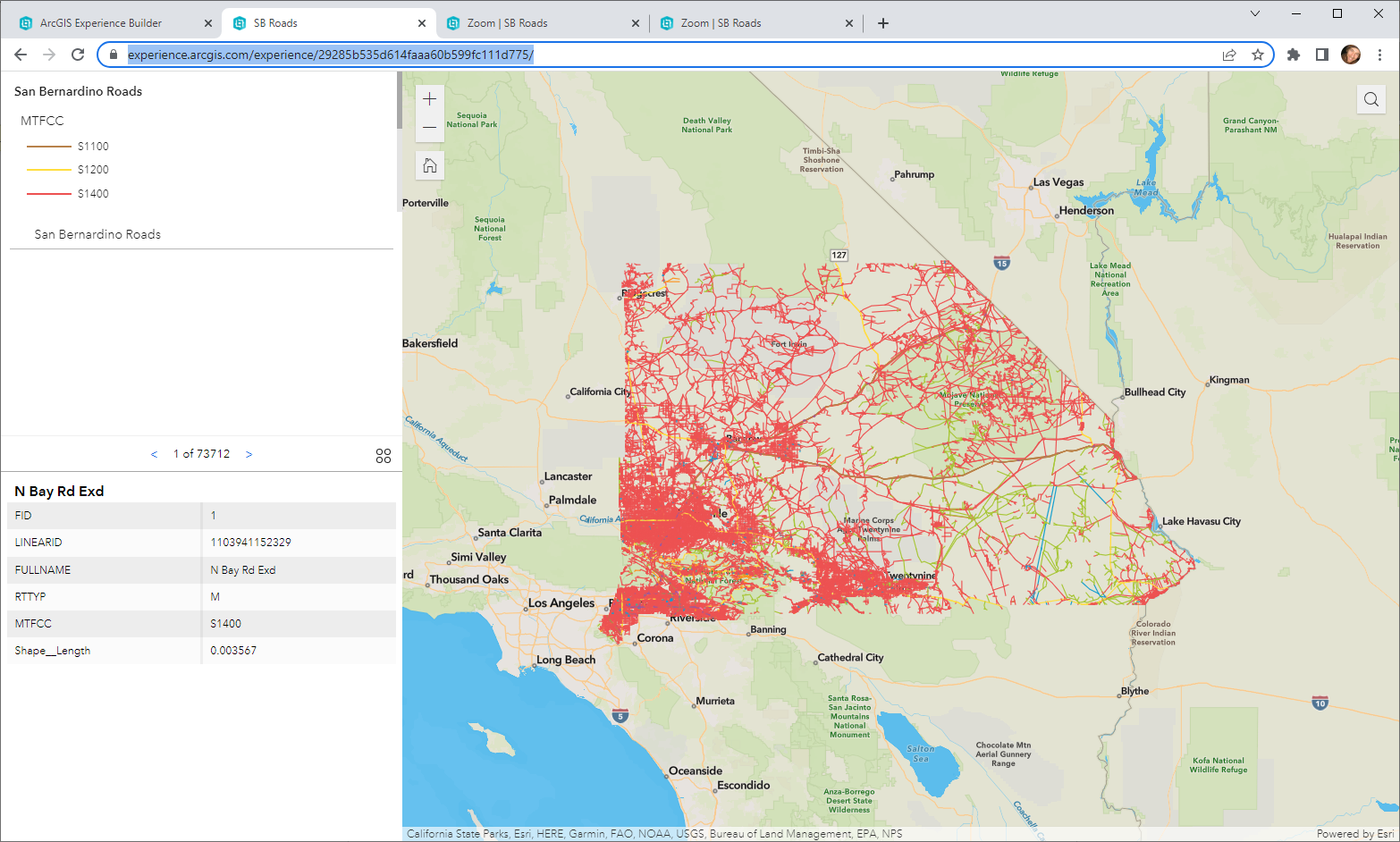The image size is (1400, 842).
Task: Reload the SB Roads page
Action: [x=78, y=54]
